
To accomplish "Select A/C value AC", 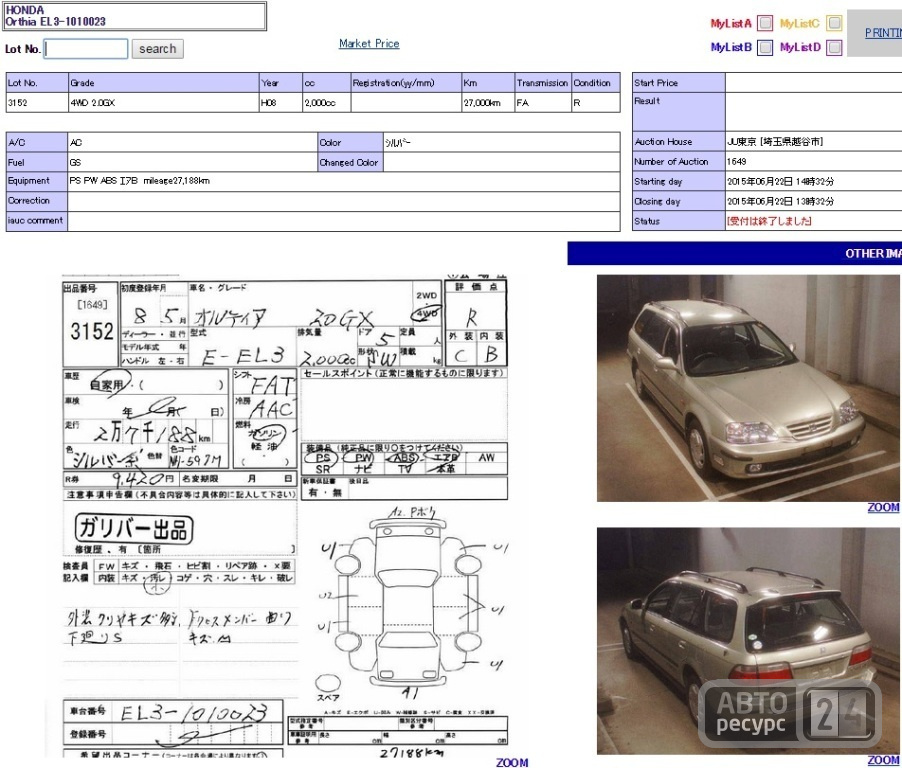I will (75, 142).
